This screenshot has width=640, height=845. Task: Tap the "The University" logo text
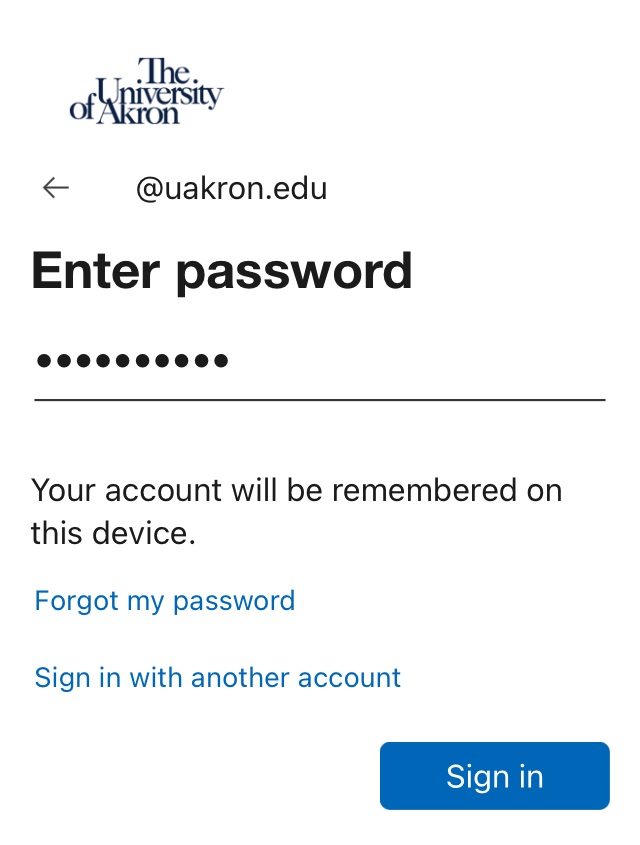[x=159, y=84]
